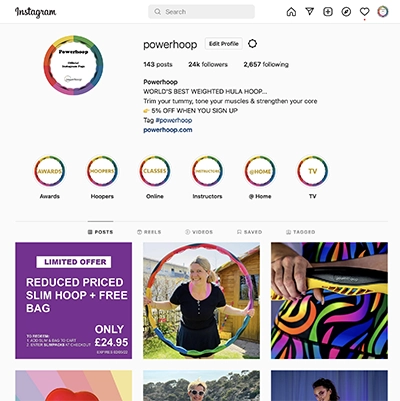The height and width of the screenshot is (401, 400).
Task: Open direct messages paper plane icon
Action: (x=310, y=12)
